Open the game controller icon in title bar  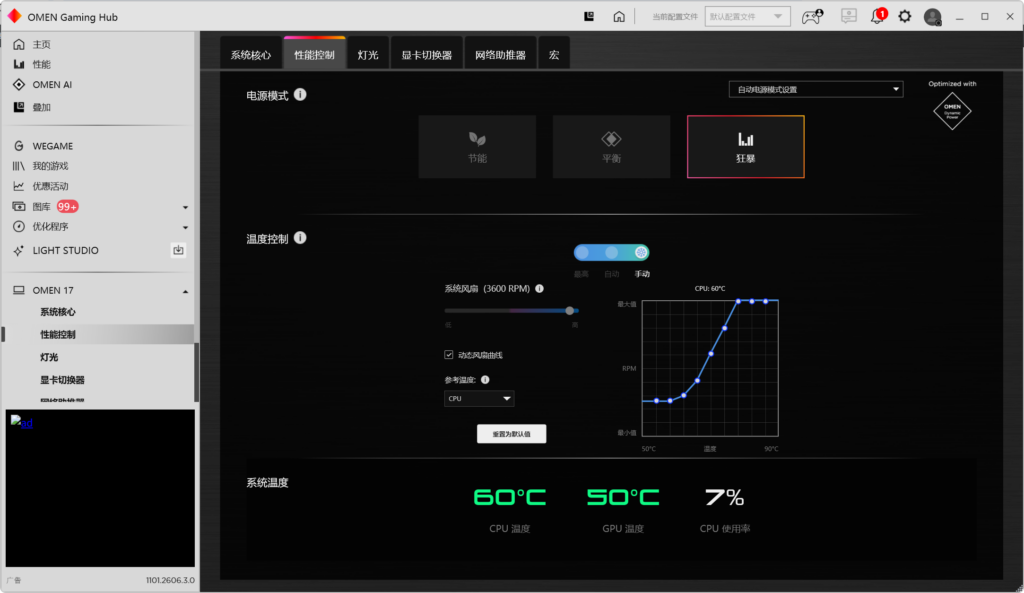[x=812, y=16]
